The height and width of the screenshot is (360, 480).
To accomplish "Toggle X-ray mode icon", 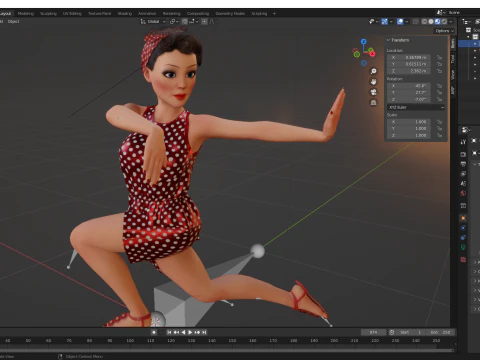I will 415,21.
